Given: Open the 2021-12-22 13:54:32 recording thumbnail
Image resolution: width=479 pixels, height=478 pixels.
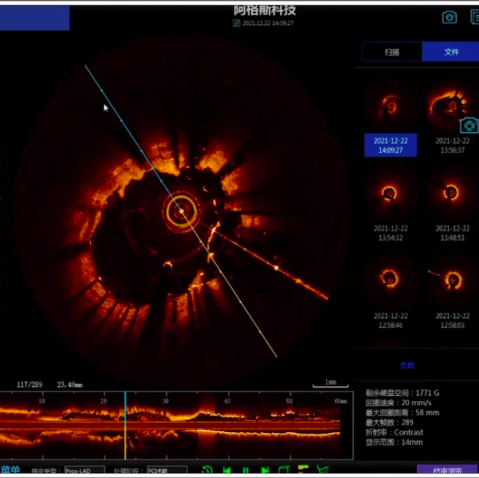Looking at the screenshot, I should pyautogui.click(x=390, y=193).
